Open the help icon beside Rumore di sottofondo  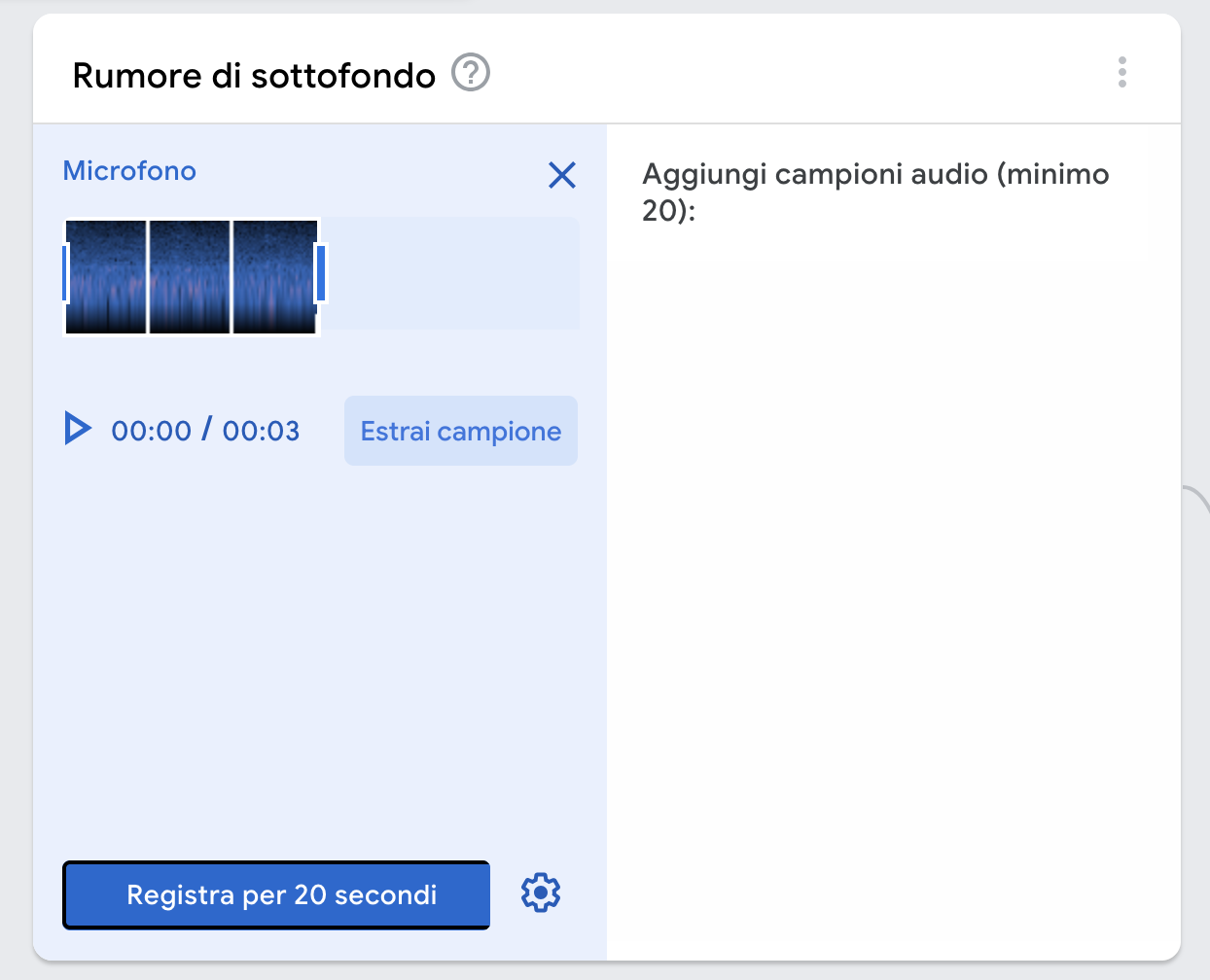point(471,73)
